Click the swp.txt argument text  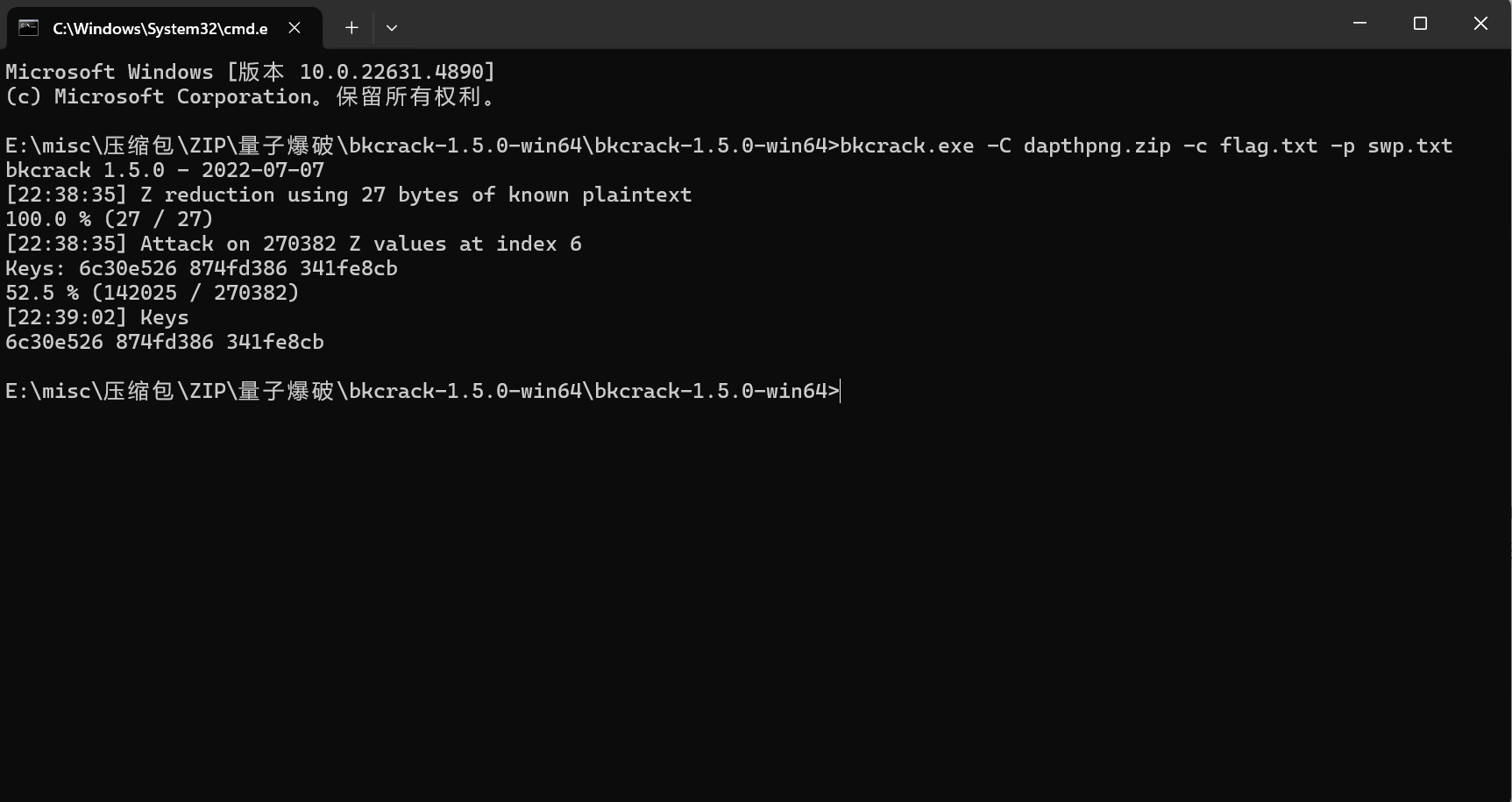1410,145
